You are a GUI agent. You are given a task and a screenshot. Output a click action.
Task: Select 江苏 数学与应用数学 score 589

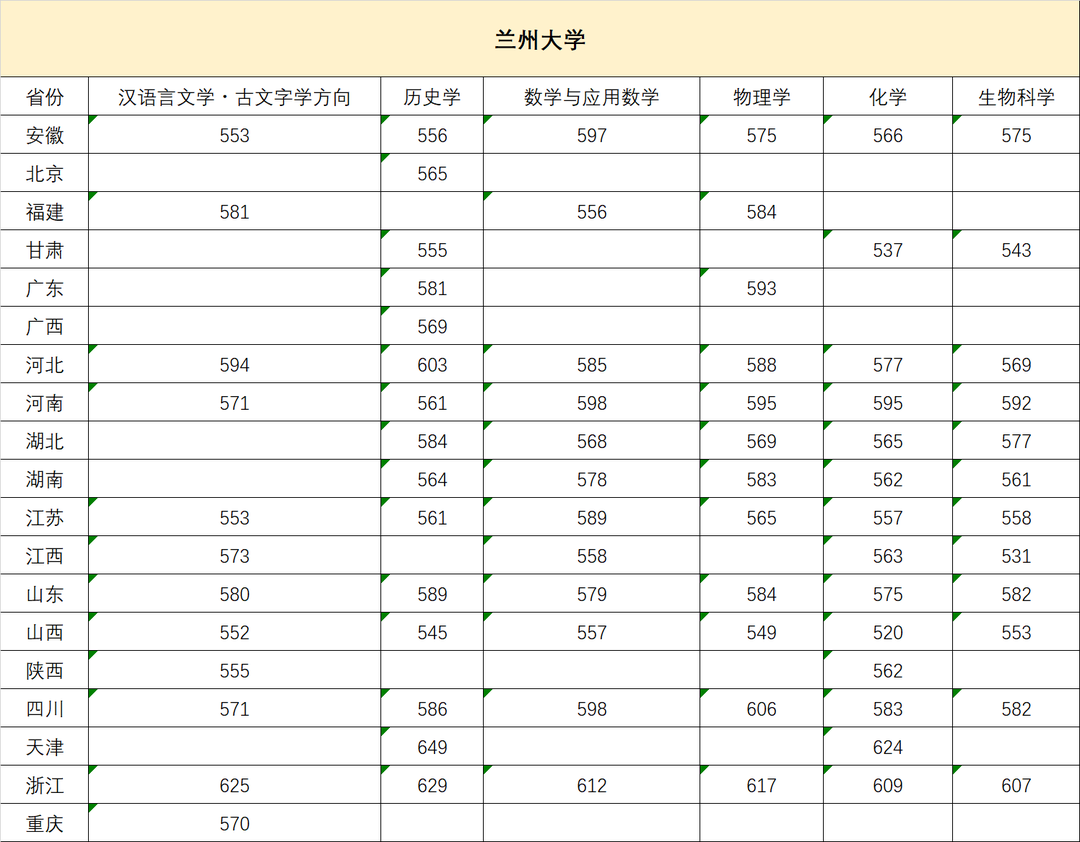pyautogui.click(x=592, y=517)
